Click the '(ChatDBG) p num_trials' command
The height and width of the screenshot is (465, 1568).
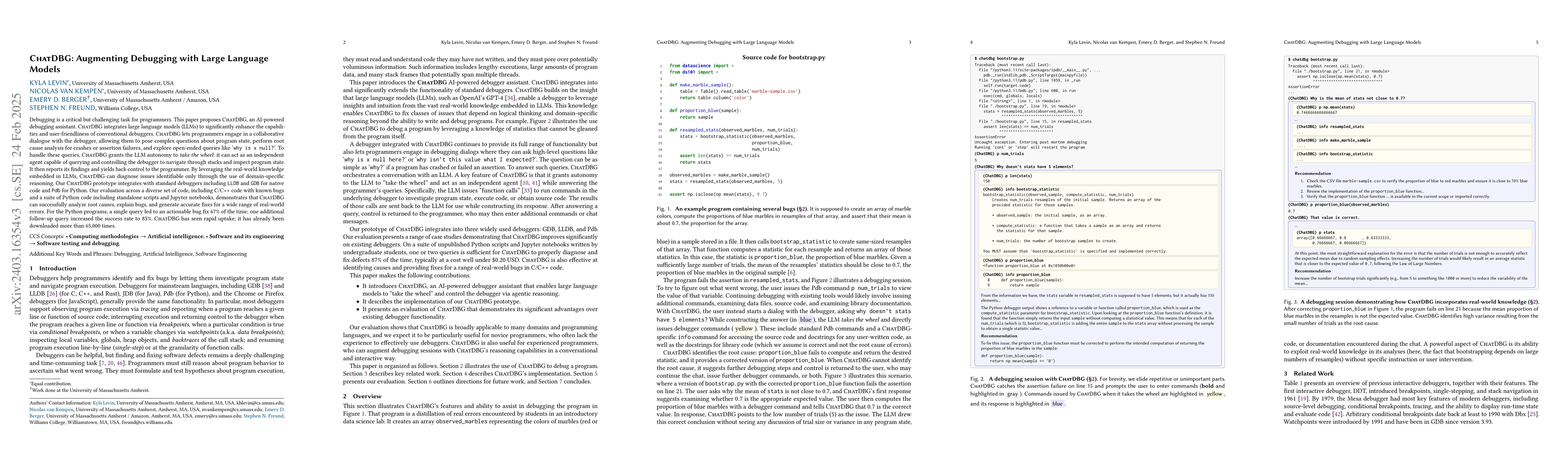pyautogui.click(x=999, y=154)
